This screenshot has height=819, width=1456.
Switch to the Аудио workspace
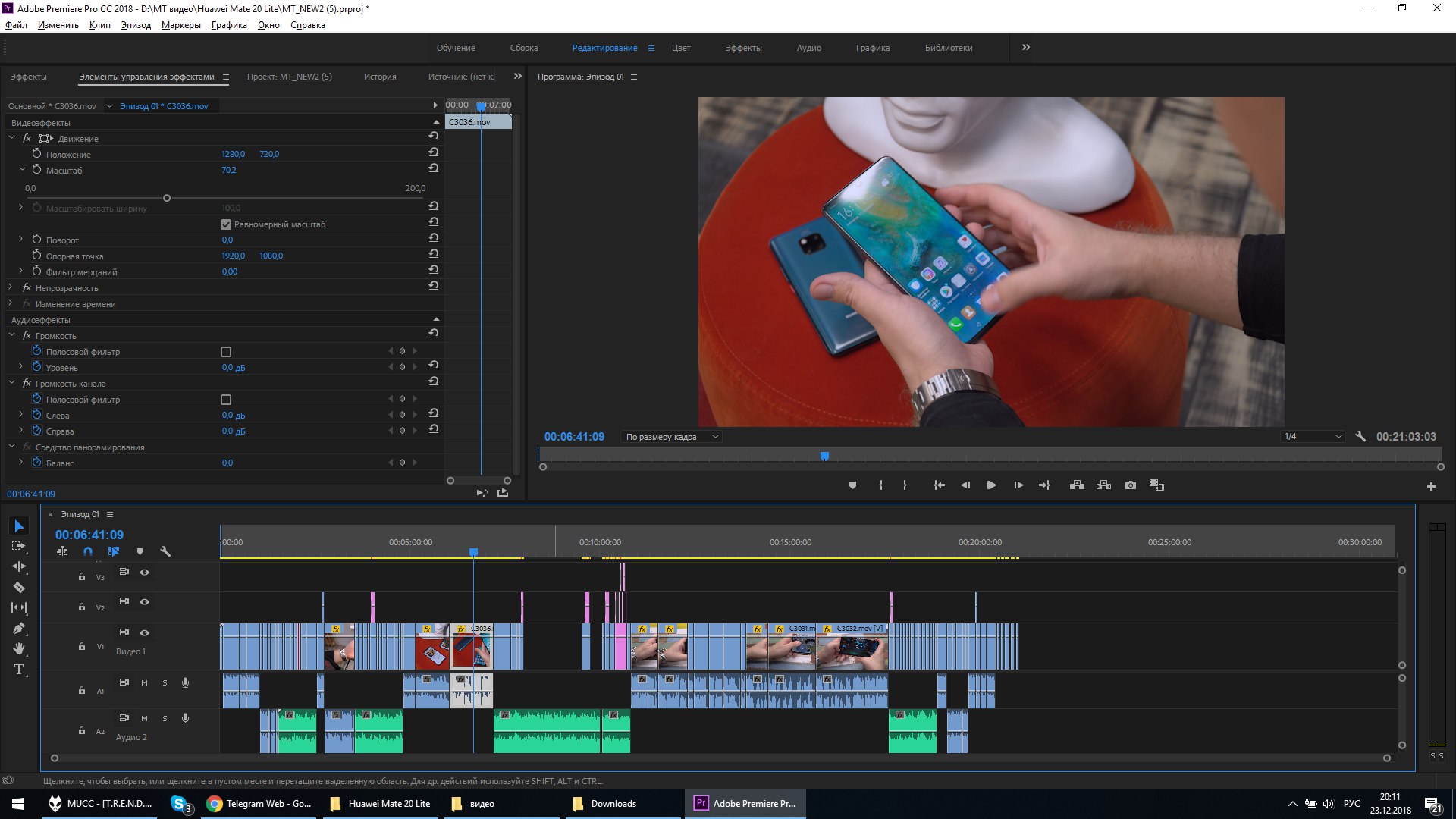pyautogui.click(x=809, y=48)
